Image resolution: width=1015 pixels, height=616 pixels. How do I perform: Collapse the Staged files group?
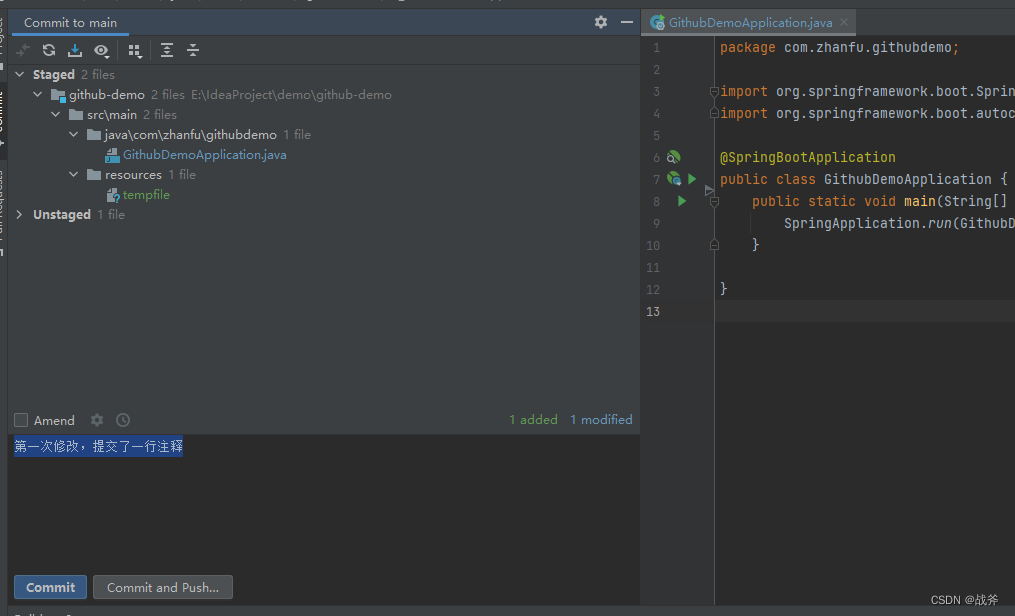click(x=20, y=75)
